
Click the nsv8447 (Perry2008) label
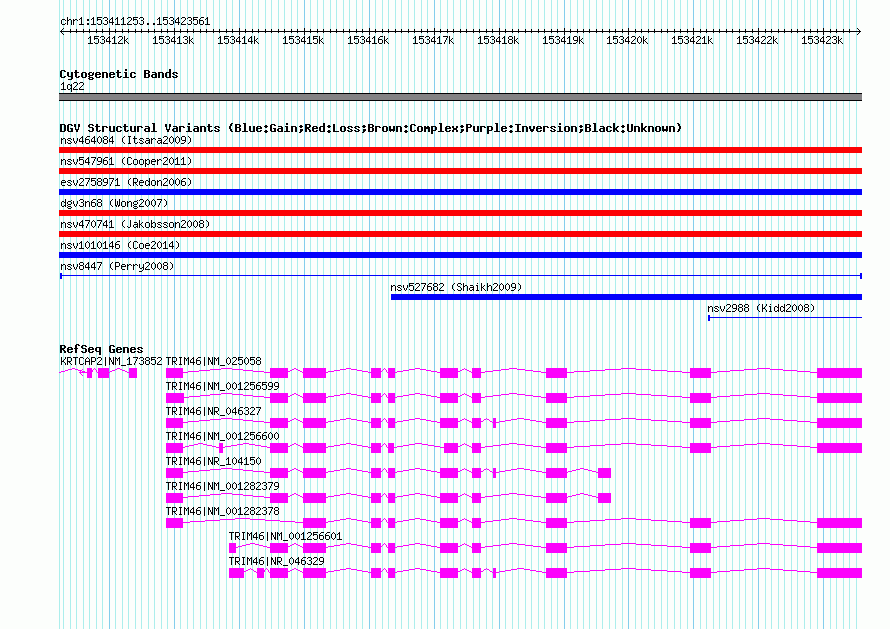coord(117,266)
